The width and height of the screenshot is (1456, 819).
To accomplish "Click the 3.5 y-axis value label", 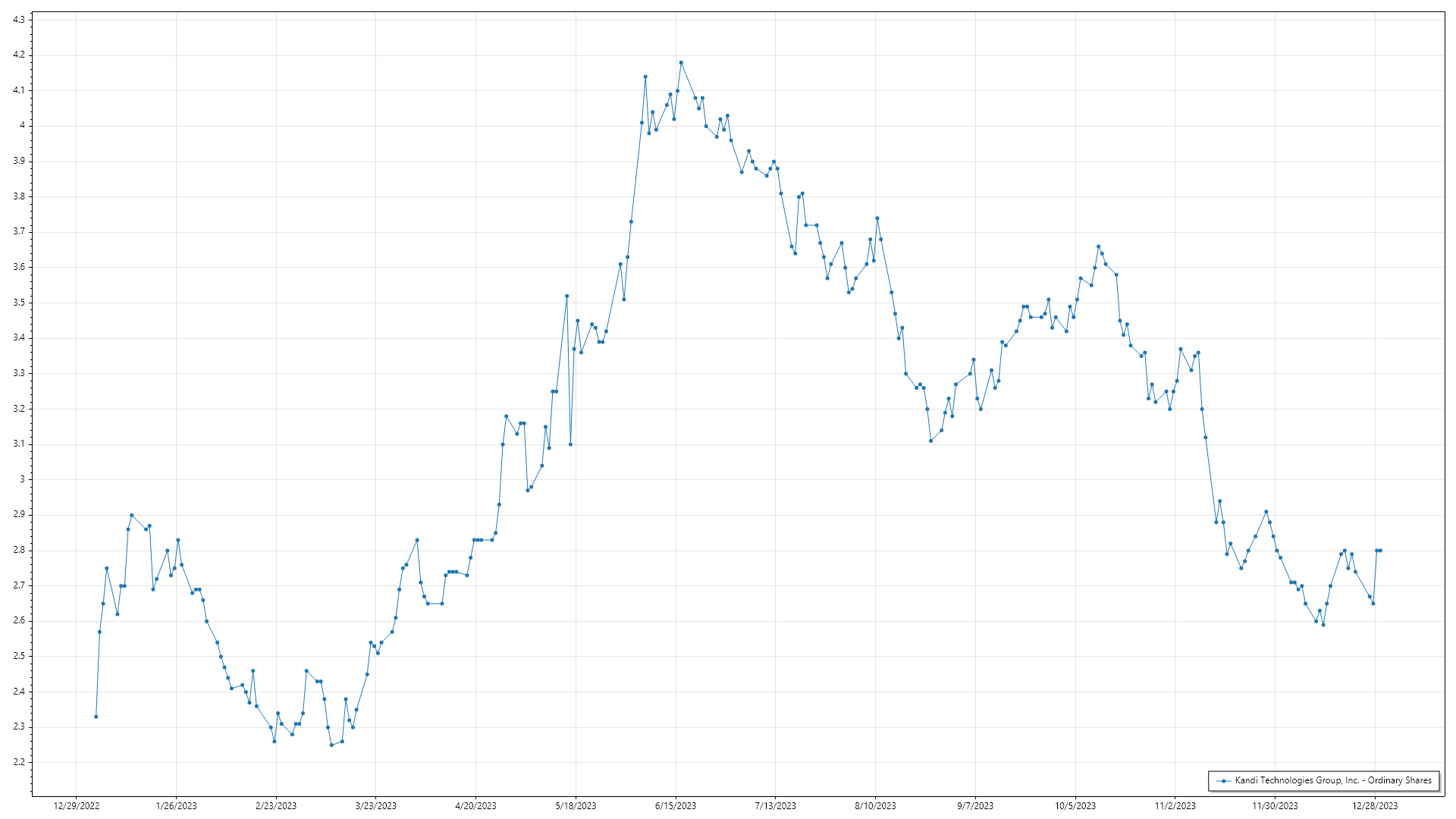I will 19,303.
